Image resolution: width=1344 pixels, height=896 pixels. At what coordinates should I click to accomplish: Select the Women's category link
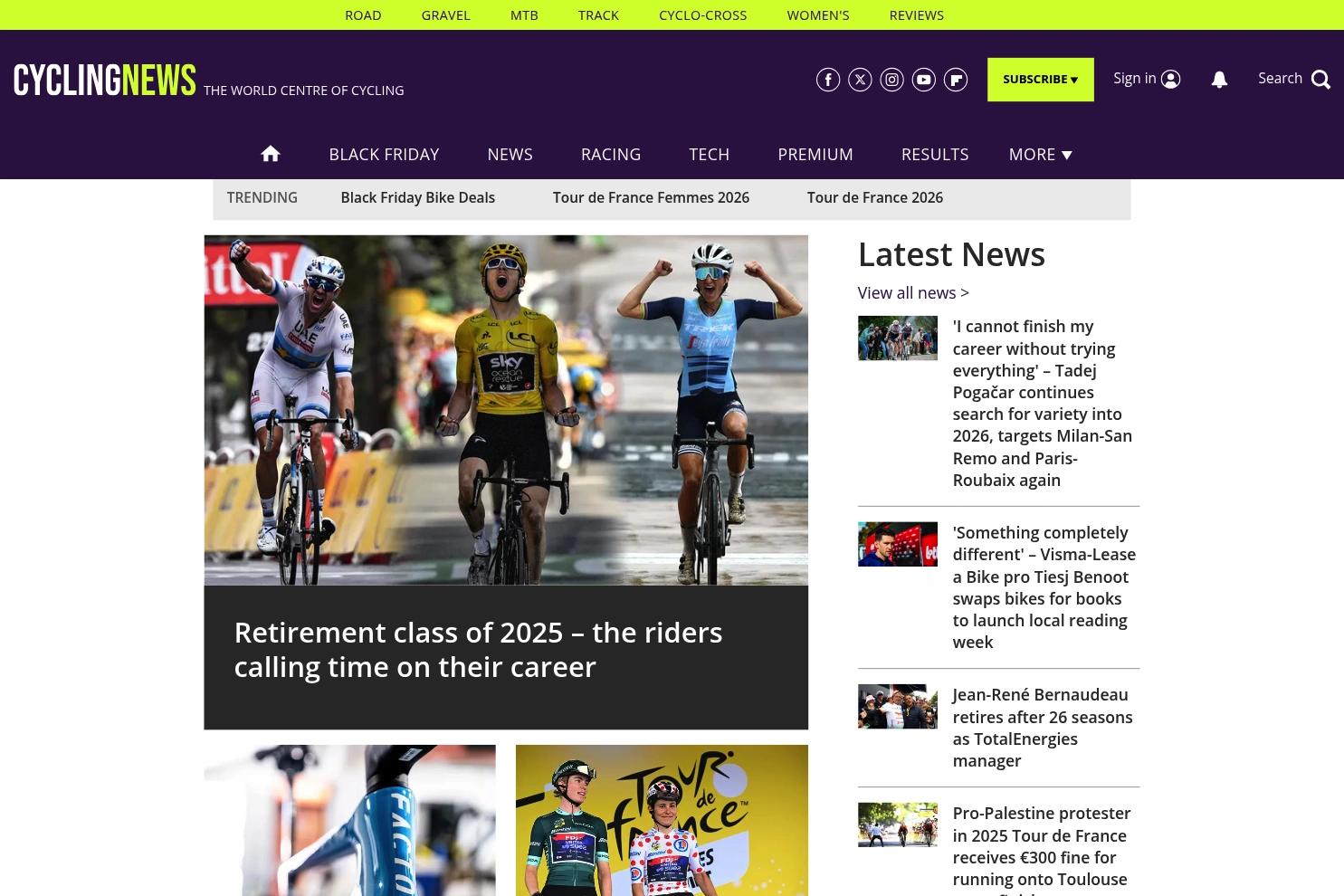click(x=818, y=14)
